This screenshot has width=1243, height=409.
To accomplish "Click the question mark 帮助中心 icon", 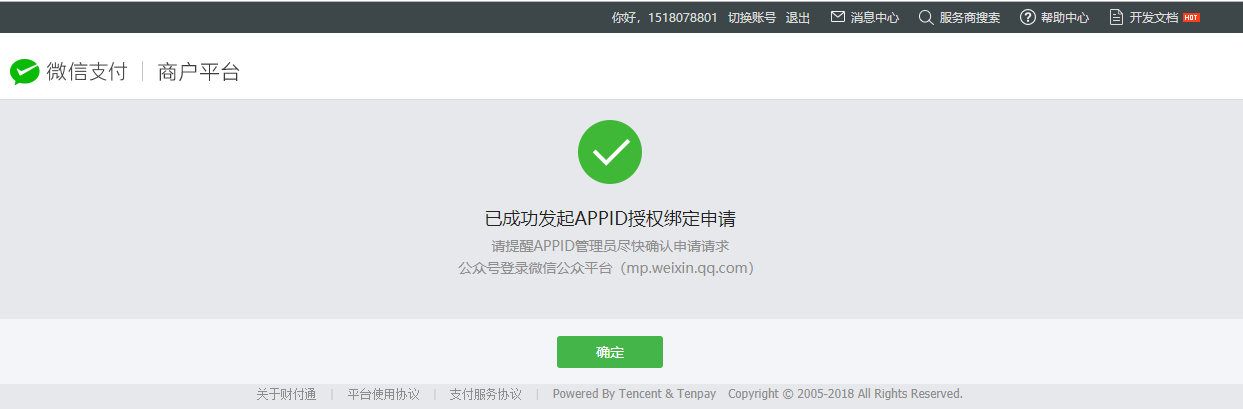I will [1027, 17].
